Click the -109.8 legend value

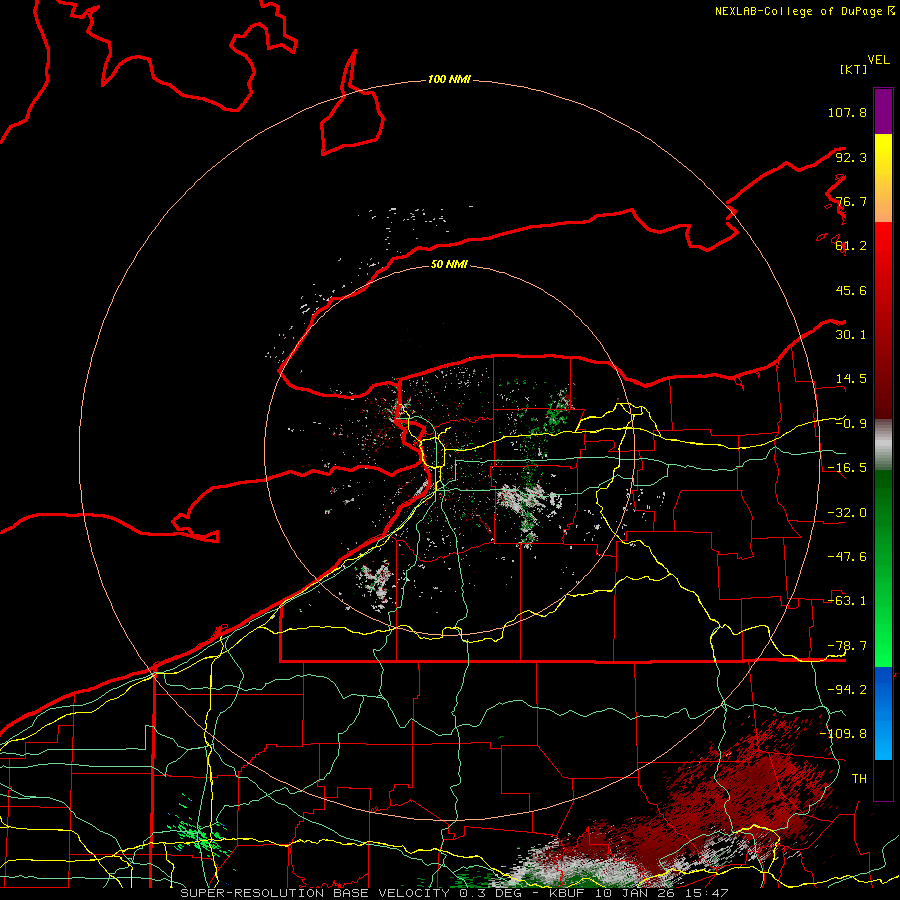click(844, 734)
